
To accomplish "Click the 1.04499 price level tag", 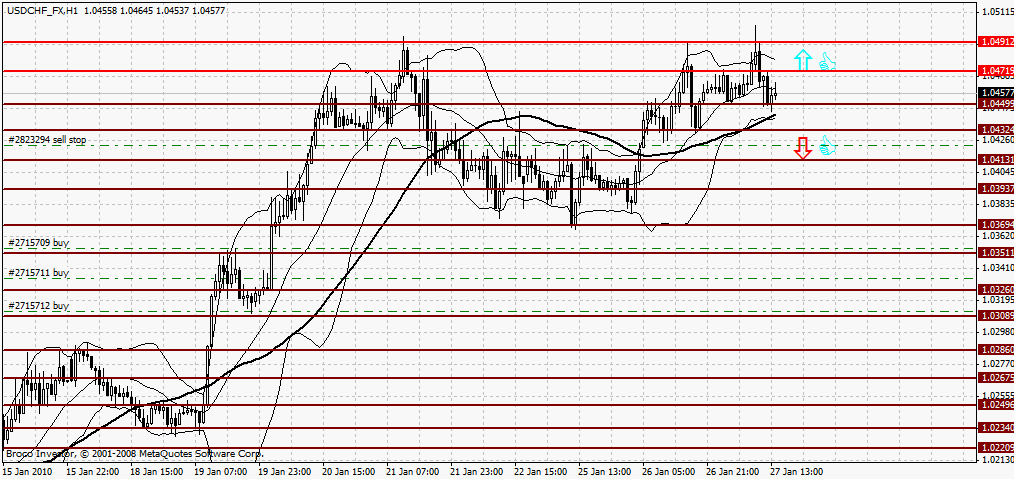I will pos(997,103).
